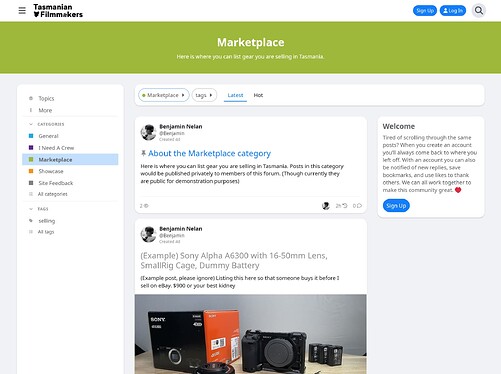The image size is (501, 374).
Task: Click the General category blue square
Action: pos(31,136)
